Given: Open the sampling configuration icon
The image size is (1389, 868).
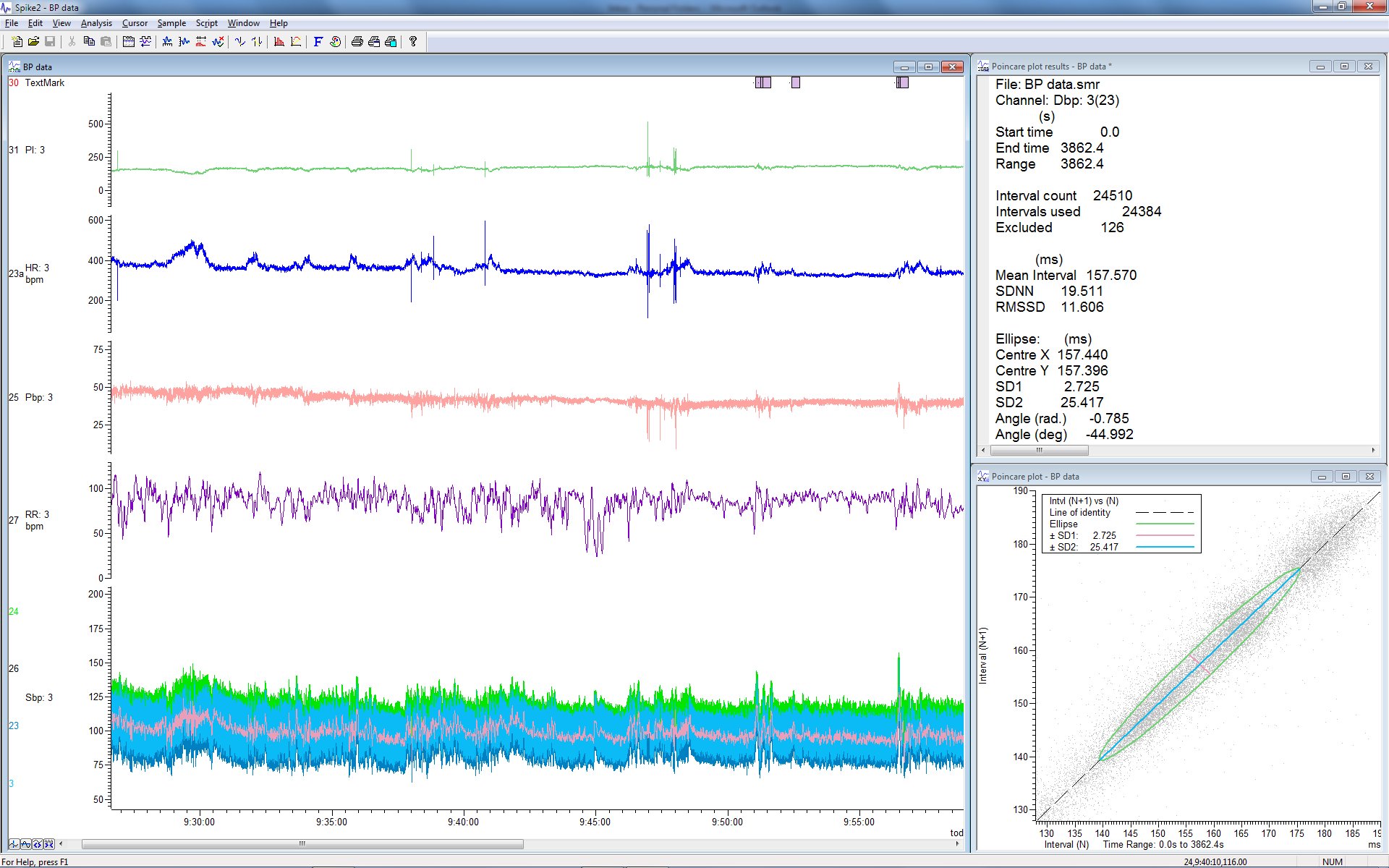Looking at the screenshot, I should (127, 41).
